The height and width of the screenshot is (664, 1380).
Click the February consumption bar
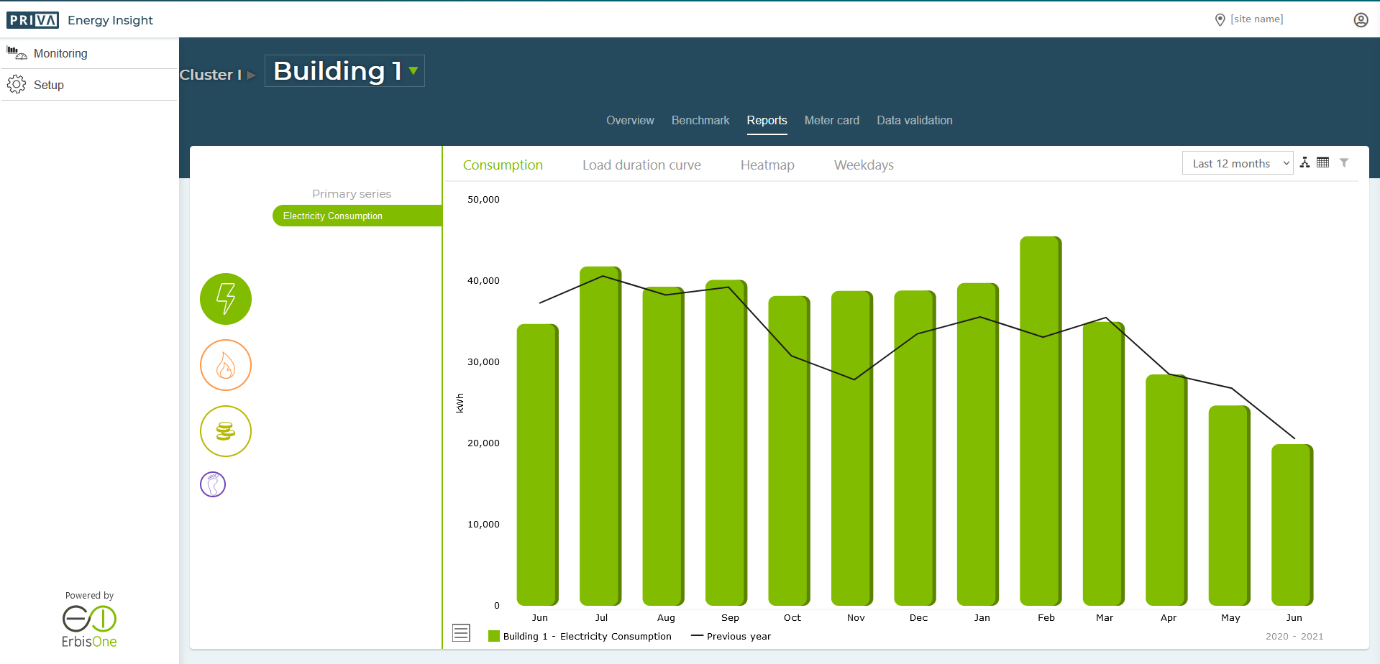[1040, 420]
